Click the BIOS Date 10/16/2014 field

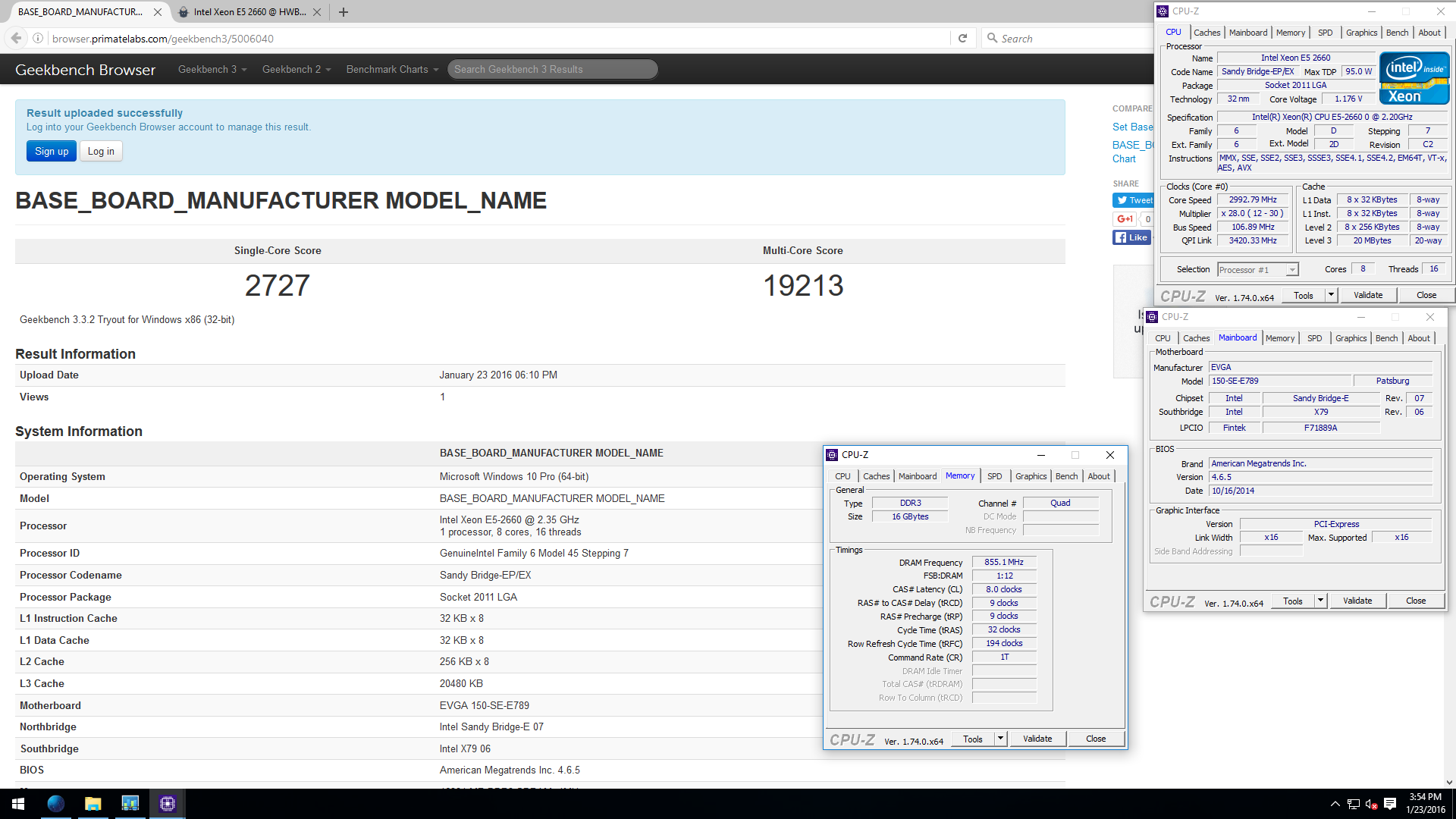[1321, 491]
